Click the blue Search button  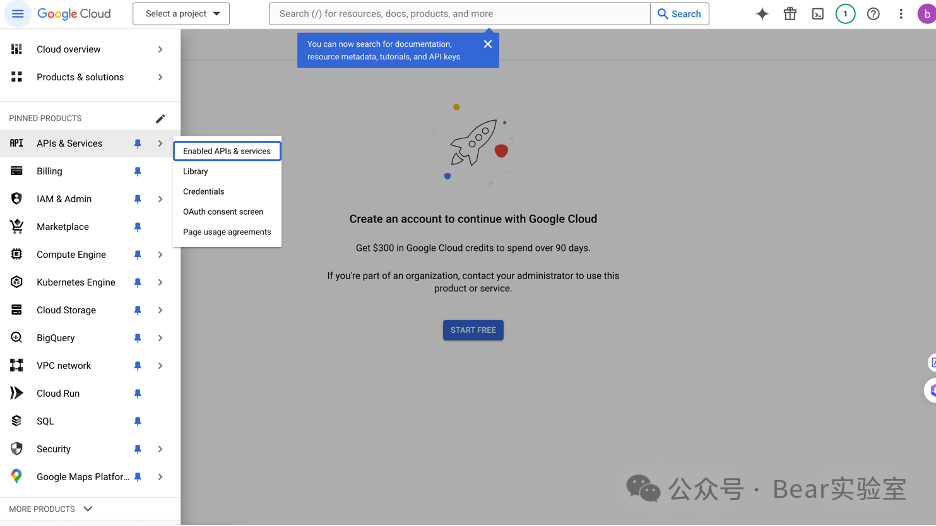point(679,14)
